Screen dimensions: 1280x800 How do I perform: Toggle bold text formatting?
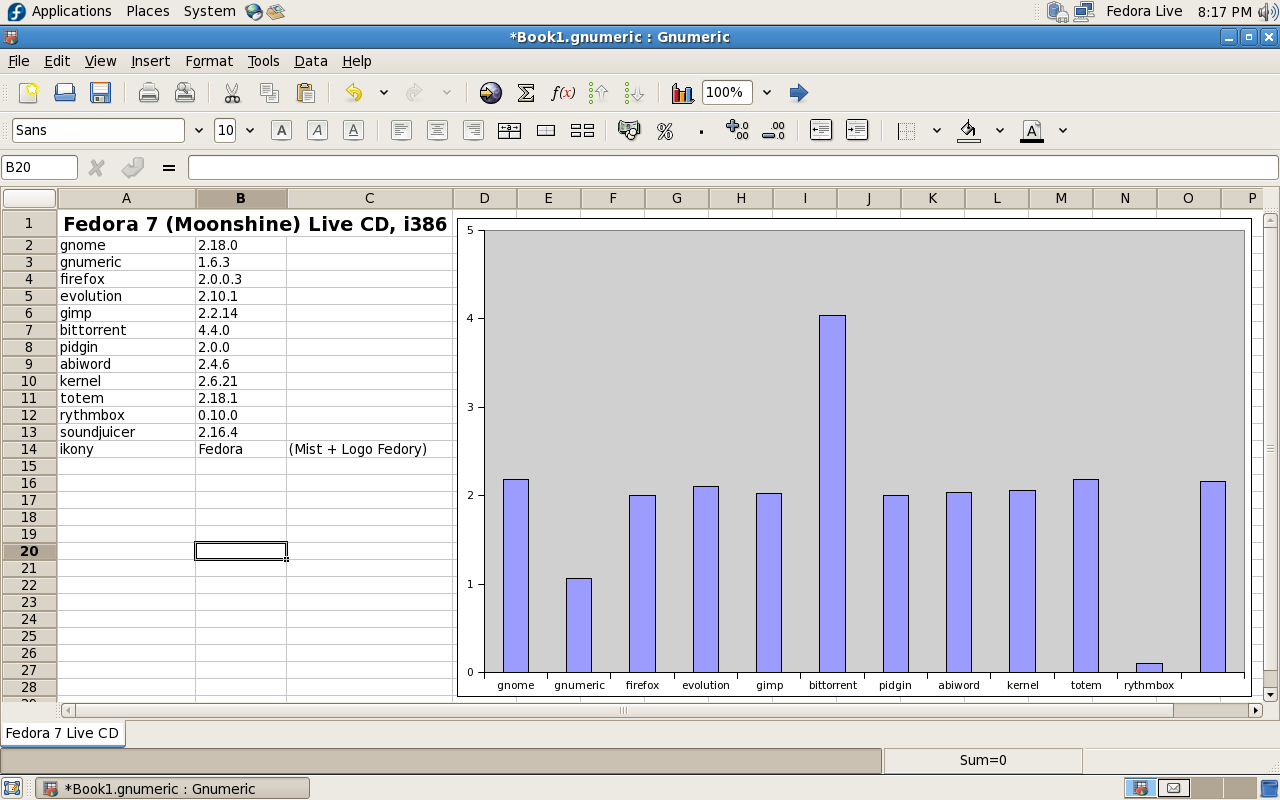(x=281, y=130)
